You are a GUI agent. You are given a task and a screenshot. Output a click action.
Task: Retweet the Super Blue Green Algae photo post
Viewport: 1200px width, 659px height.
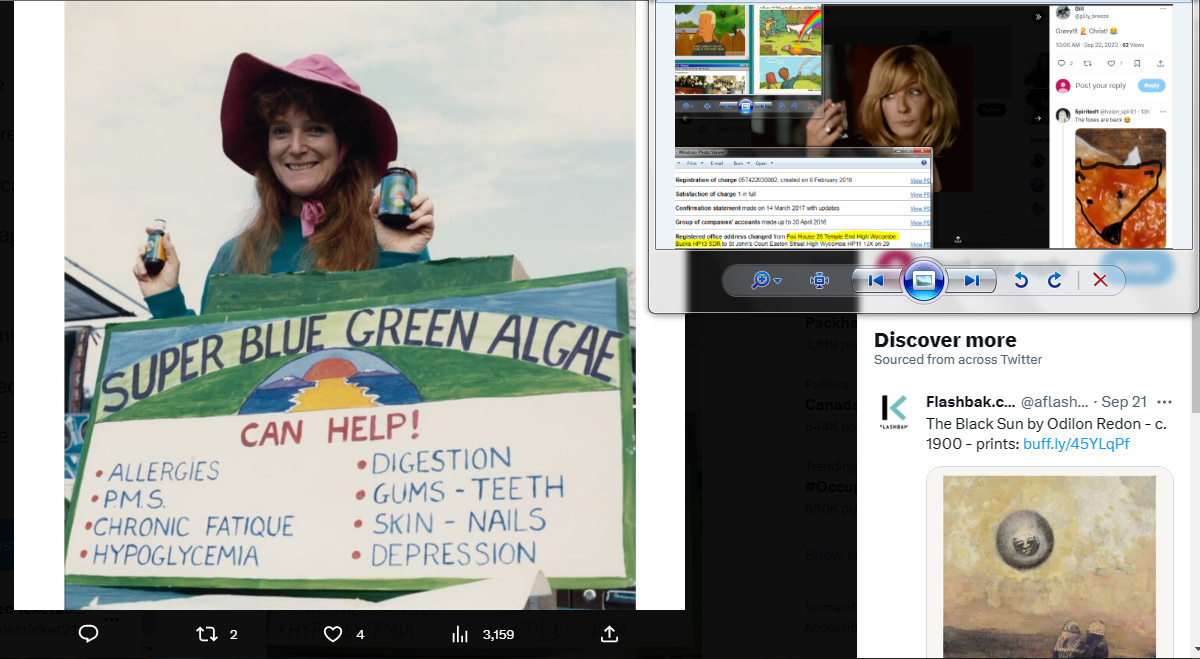[x=207, y=634]
